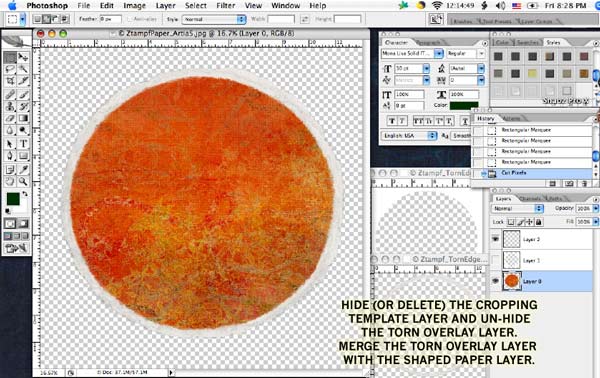Screen dimensions: 600x378
Task: Toggle Faux Bold in Character panel
Action: point(392,121)
